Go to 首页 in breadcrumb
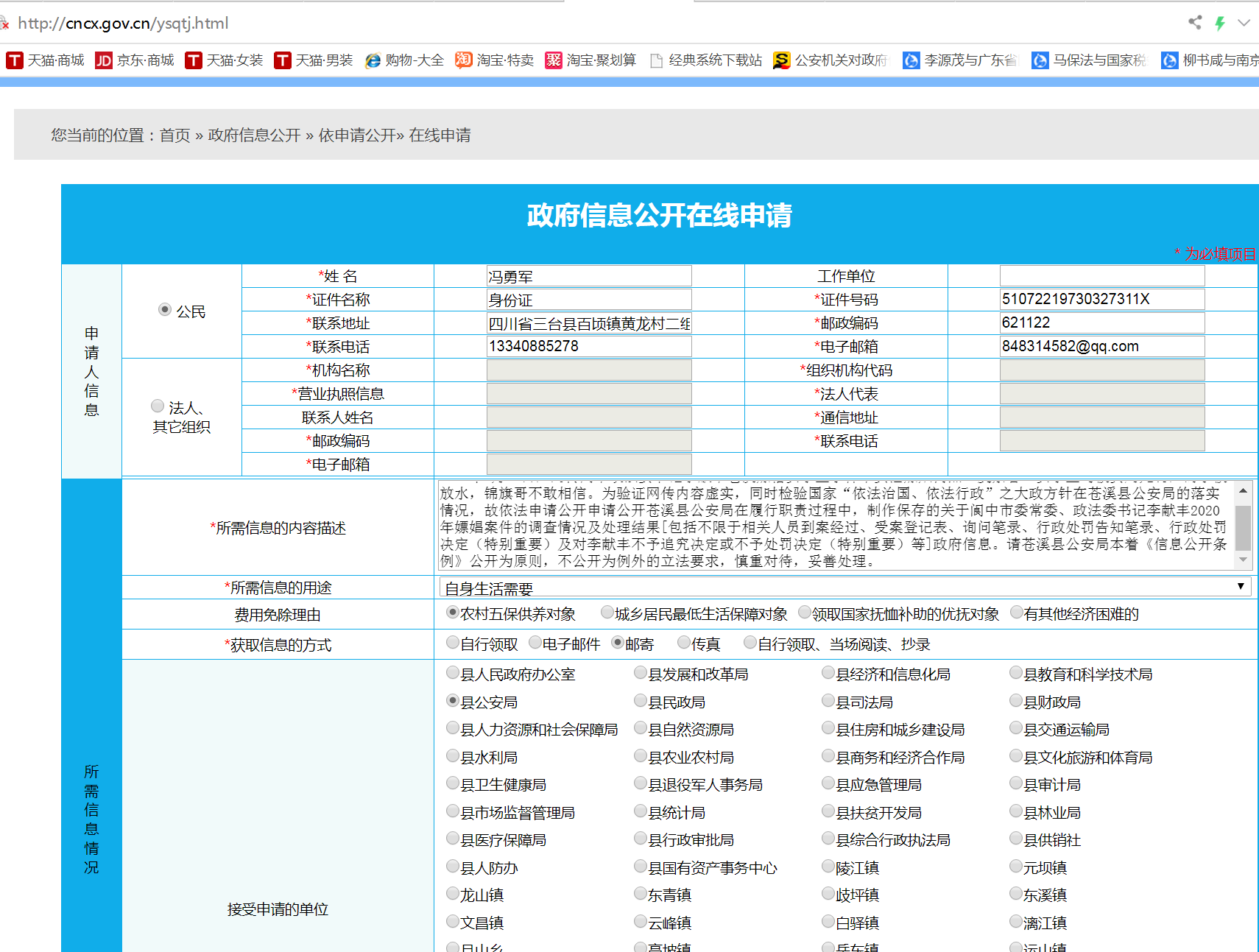 tap(175, 135)
